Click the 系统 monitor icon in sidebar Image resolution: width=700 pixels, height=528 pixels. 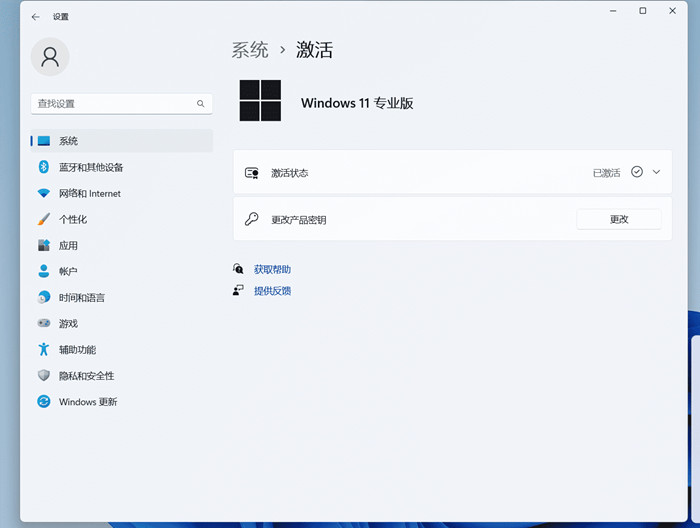tap(44, 141)
